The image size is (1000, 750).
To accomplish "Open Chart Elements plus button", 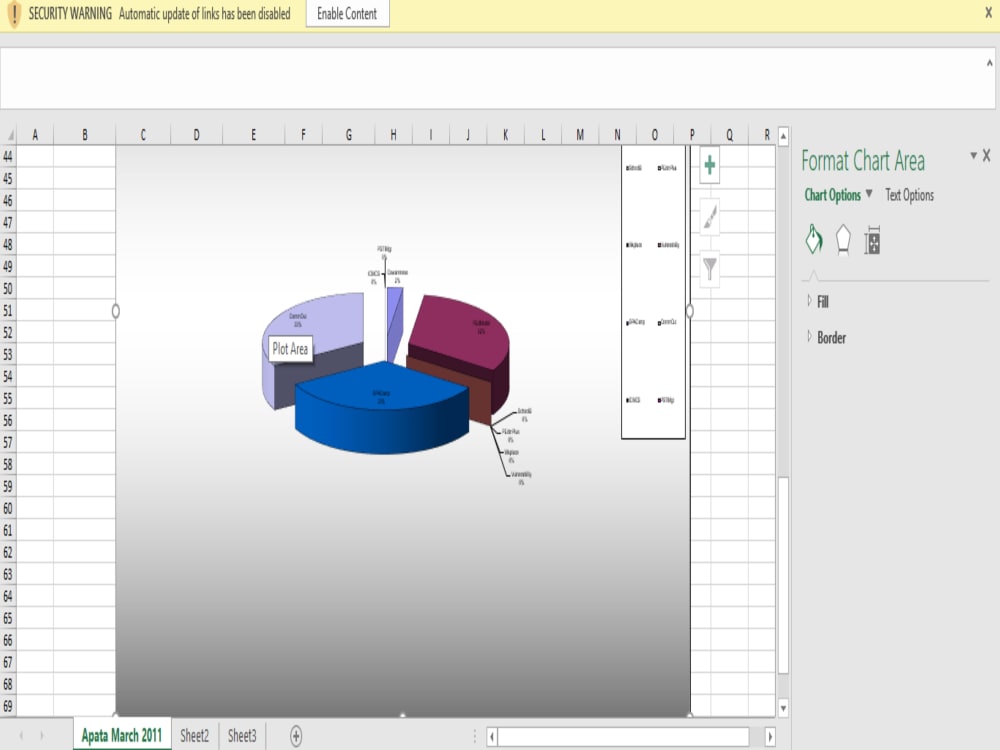I will pos(710,166).
